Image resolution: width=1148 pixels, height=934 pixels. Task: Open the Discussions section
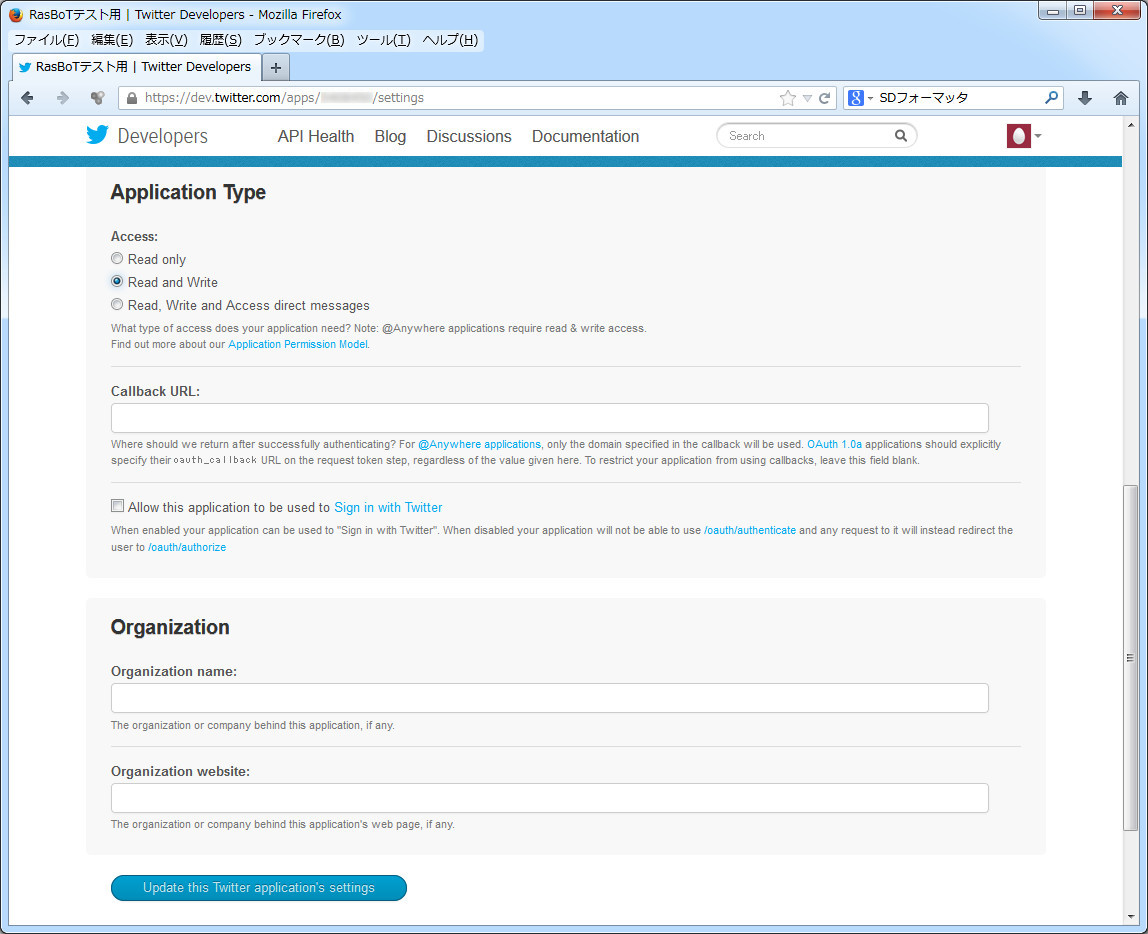click(x=469, y=136)
